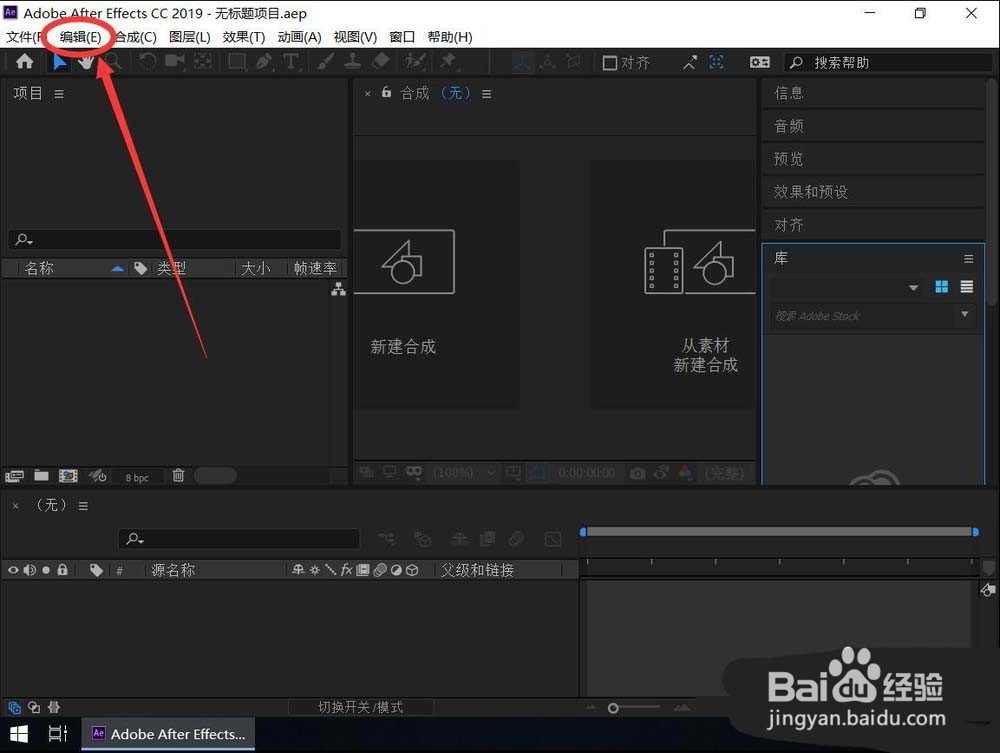1000x753 pixels.
Task: Open the library selection dropdown arrow
Action: click(913, 288)
